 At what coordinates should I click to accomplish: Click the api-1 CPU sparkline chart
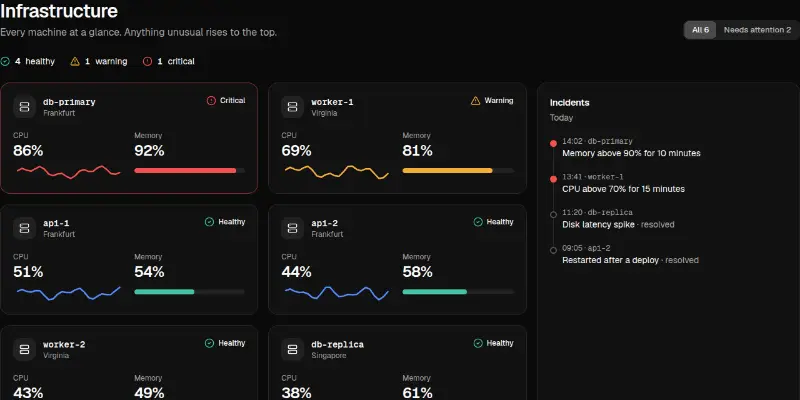pyautogui.click(x=68, y=293)
